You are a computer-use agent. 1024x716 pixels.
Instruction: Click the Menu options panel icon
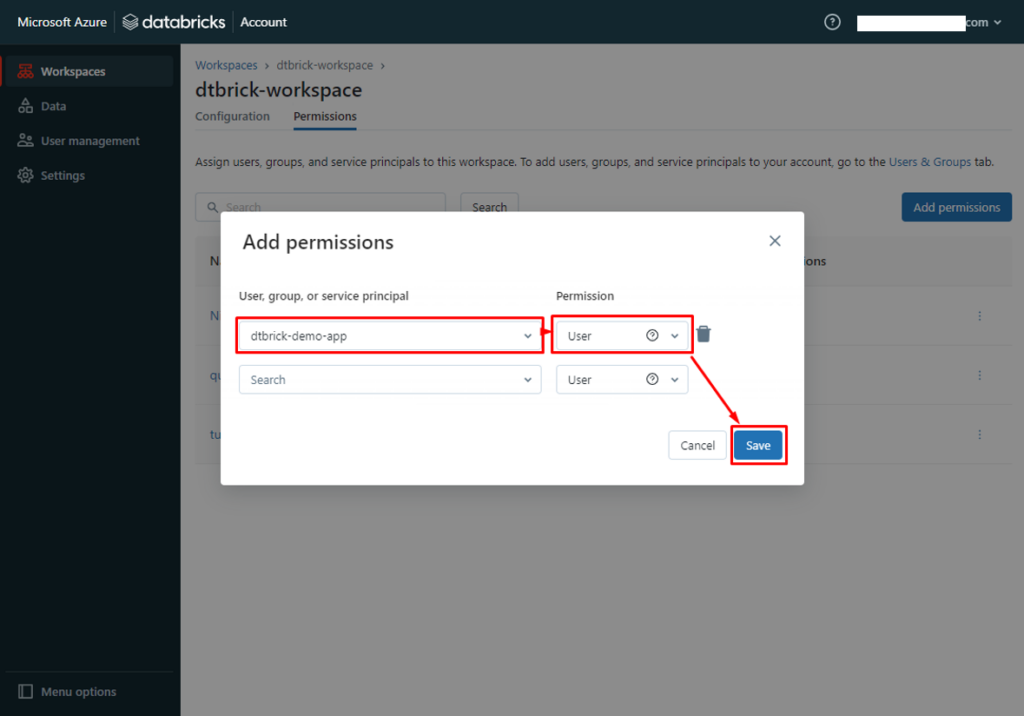[26, 692]
